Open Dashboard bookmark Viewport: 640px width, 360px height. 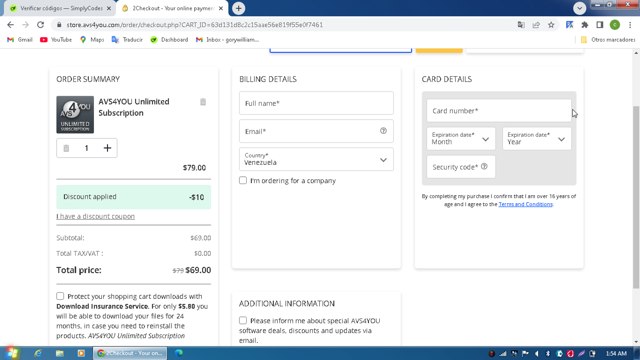tap(169, 40)
